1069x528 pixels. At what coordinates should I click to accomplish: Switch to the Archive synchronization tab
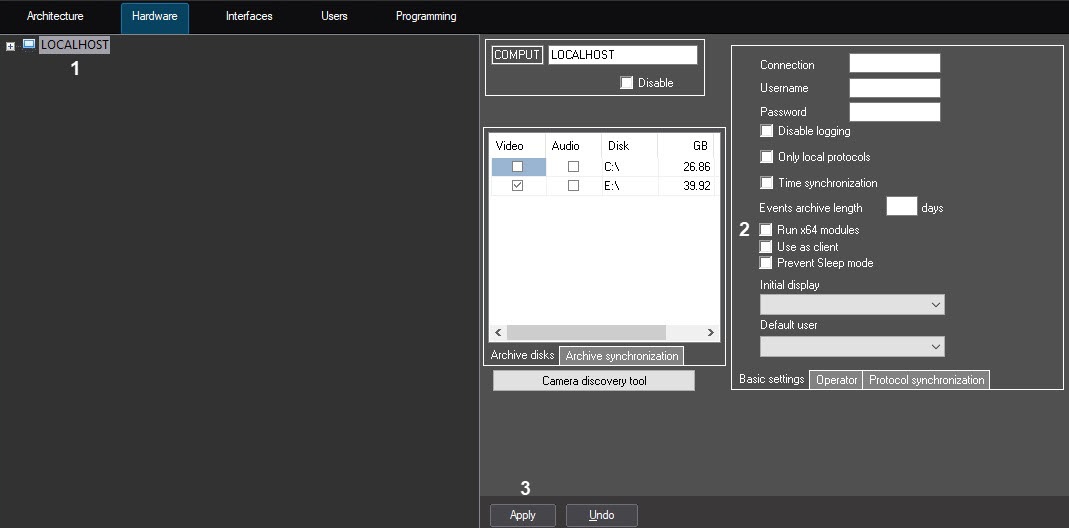tap(621, 356)
